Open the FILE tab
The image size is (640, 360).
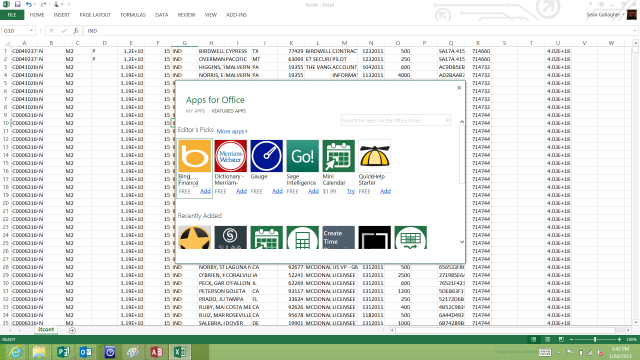pyautogui.click(x=12, y=15)
